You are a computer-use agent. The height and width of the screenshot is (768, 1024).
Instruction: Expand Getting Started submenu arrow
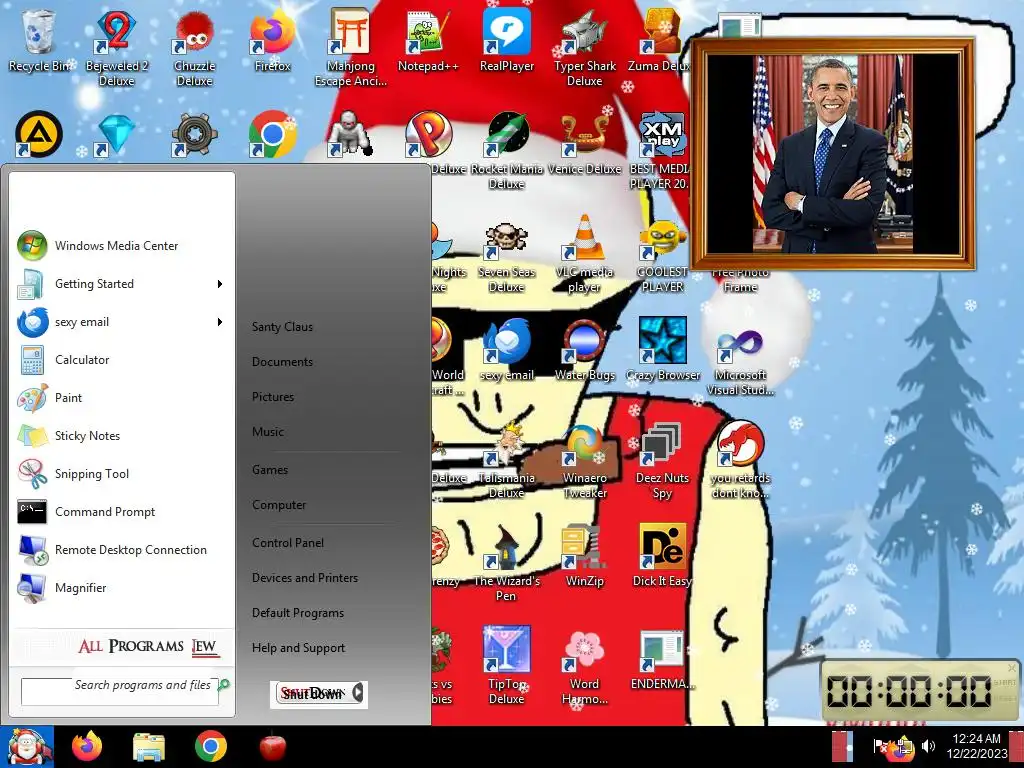click(220, 284)
